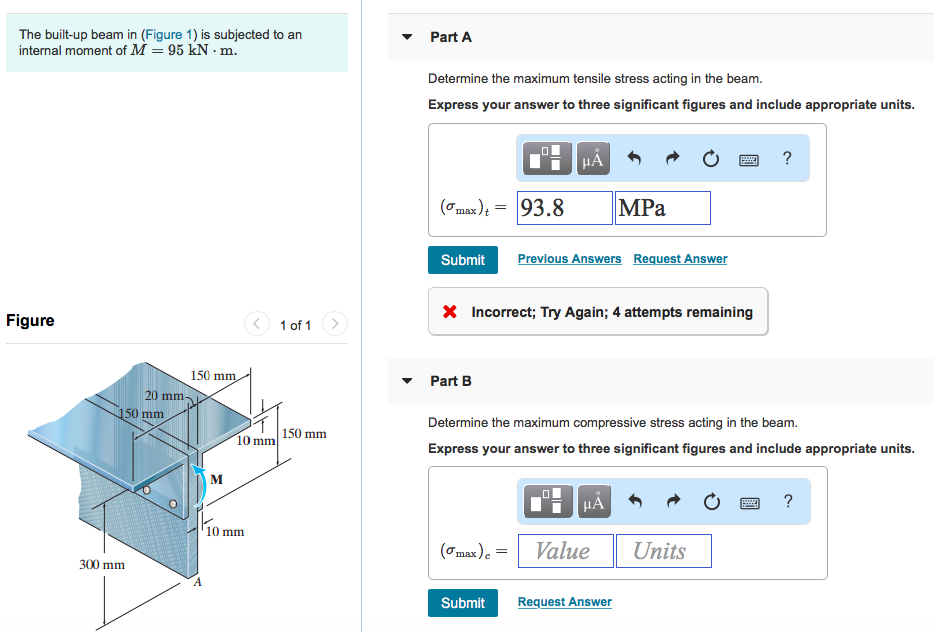Click the next figure arrow
The width and height of the screenshot is (934, 632).
tap(334, 323)
